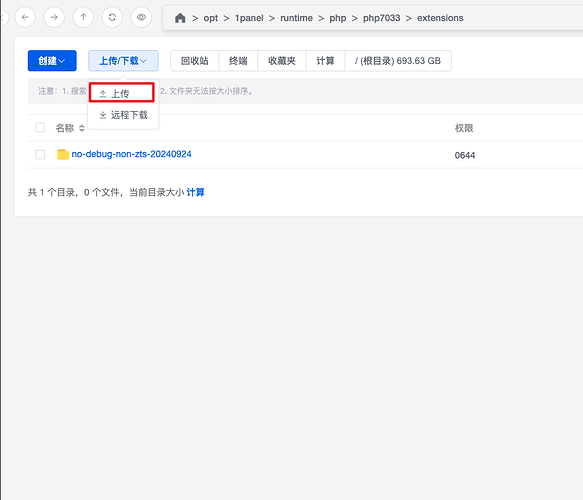Jump to php7033 in the breadcrumb path

[x=381, y=18]
